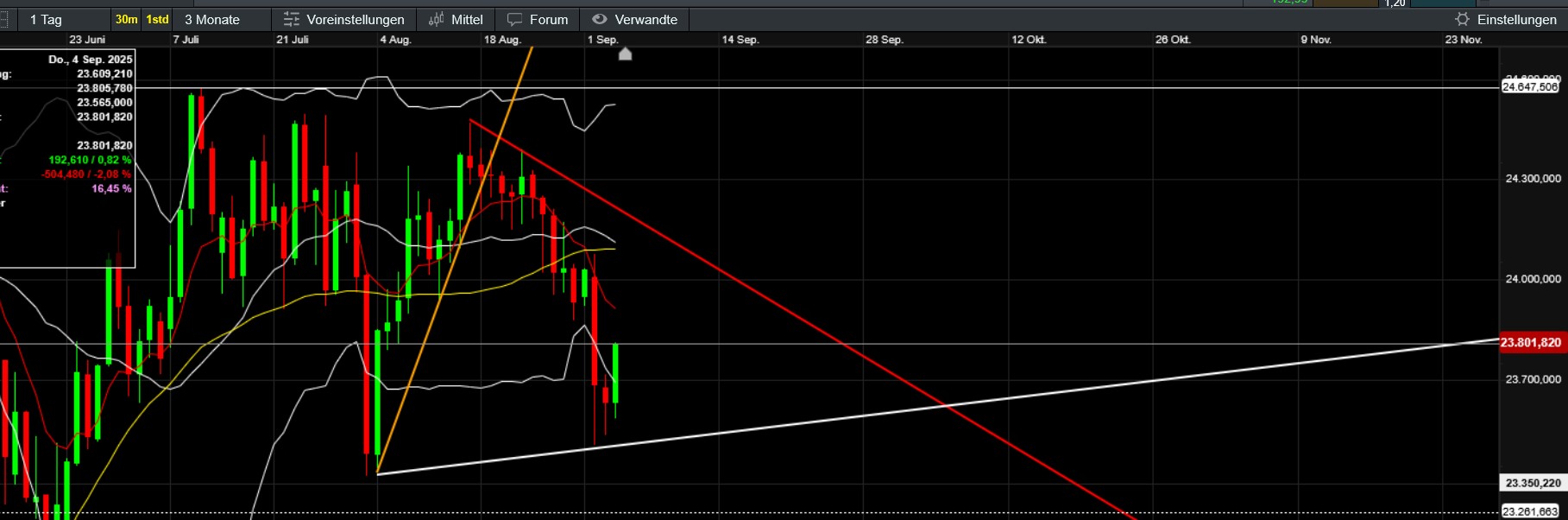
Task: Select the 23.261,663 dotted line price label
Action: 1530,511
